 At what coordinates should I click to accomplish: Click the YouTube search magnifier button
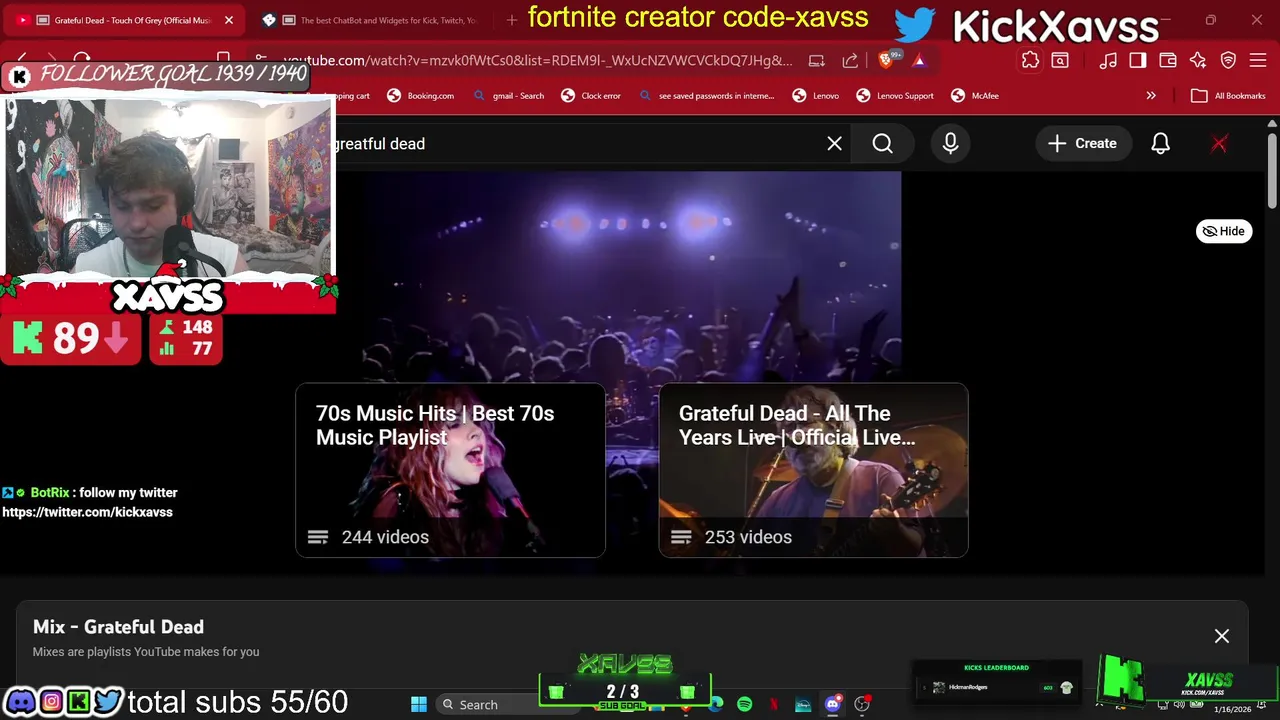882,144
